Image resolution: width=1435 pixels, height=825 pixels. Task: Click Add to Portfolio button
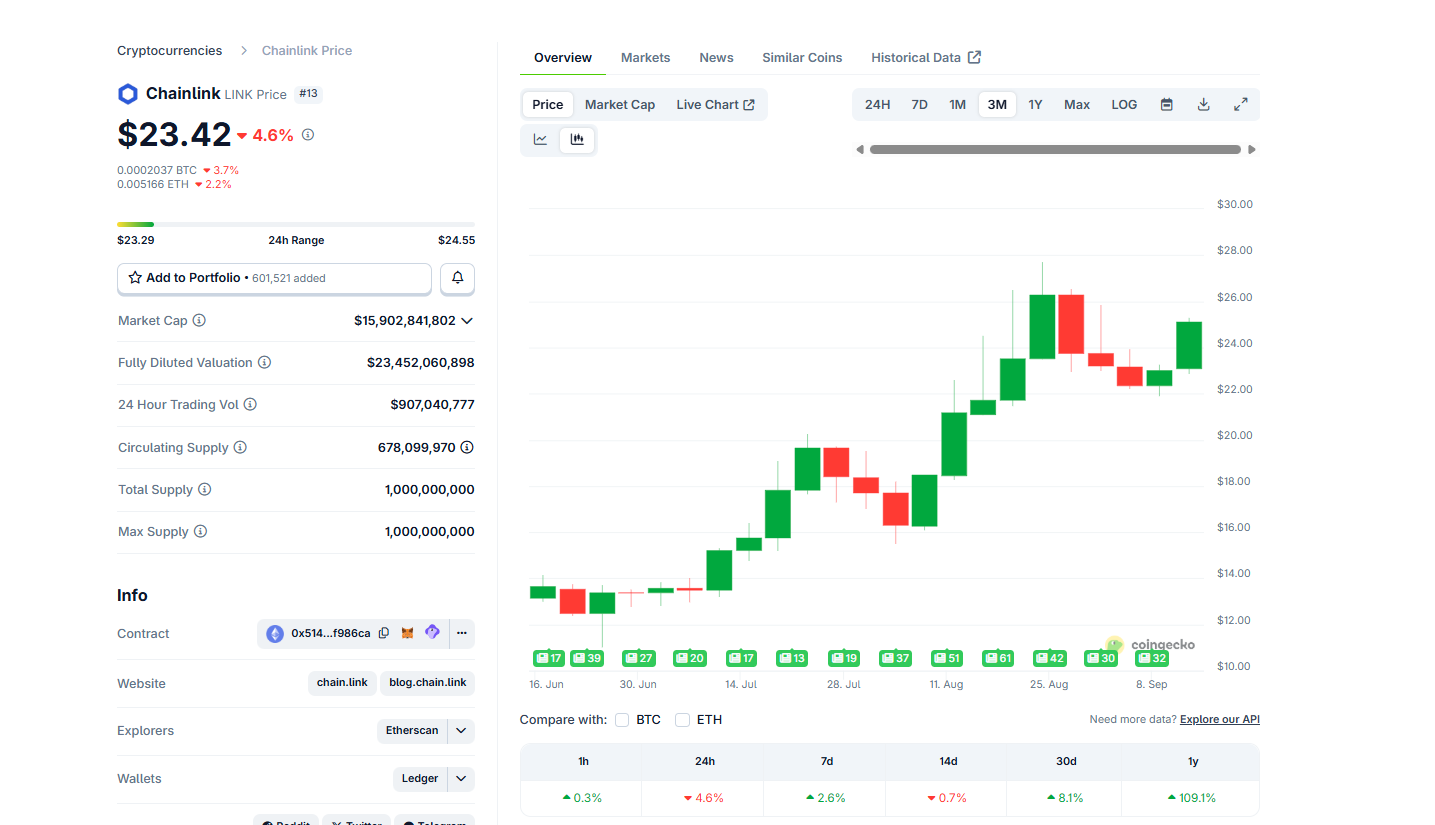[x=274, y=278]
